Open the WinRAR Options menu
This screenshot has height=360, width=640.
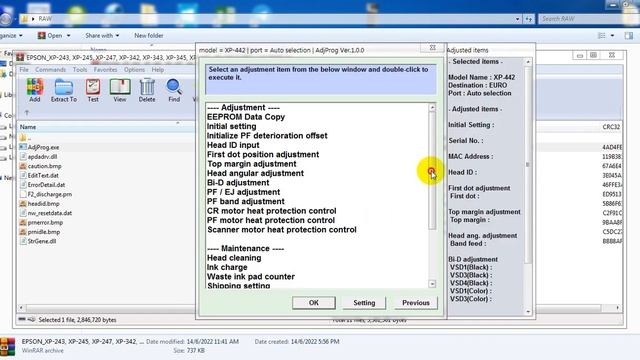click(x=134, y=70)
